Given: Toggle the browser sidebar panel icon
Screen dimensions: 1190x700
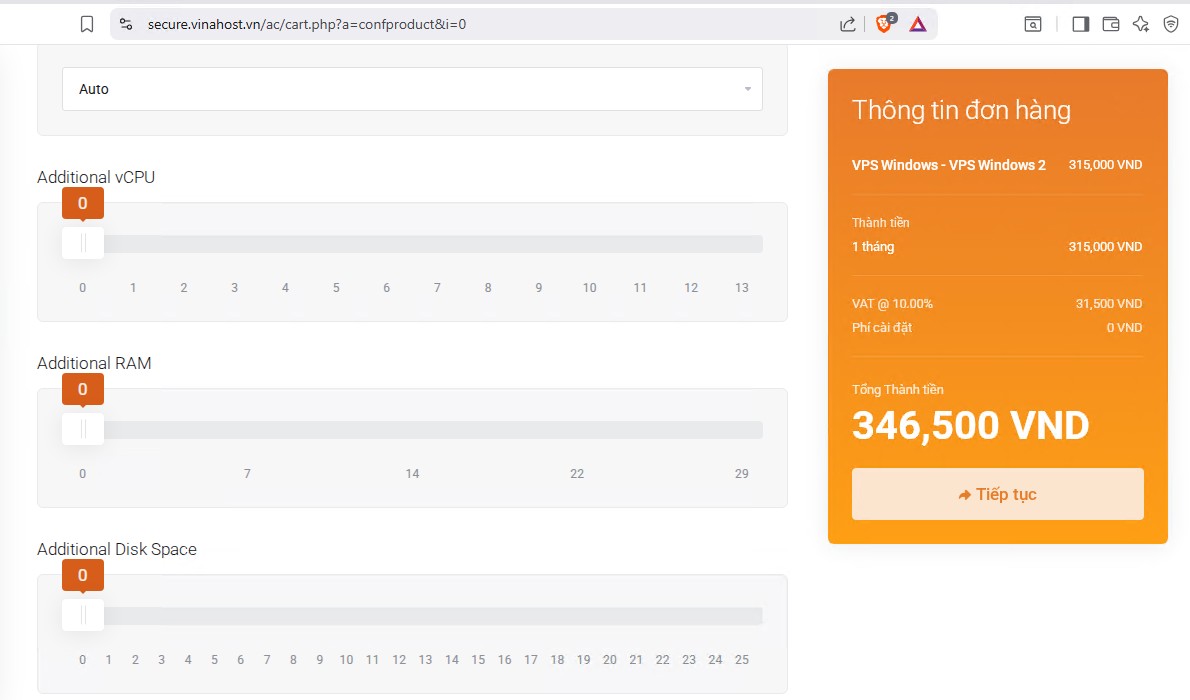Looking at the screenshot, I should 1080,25.
